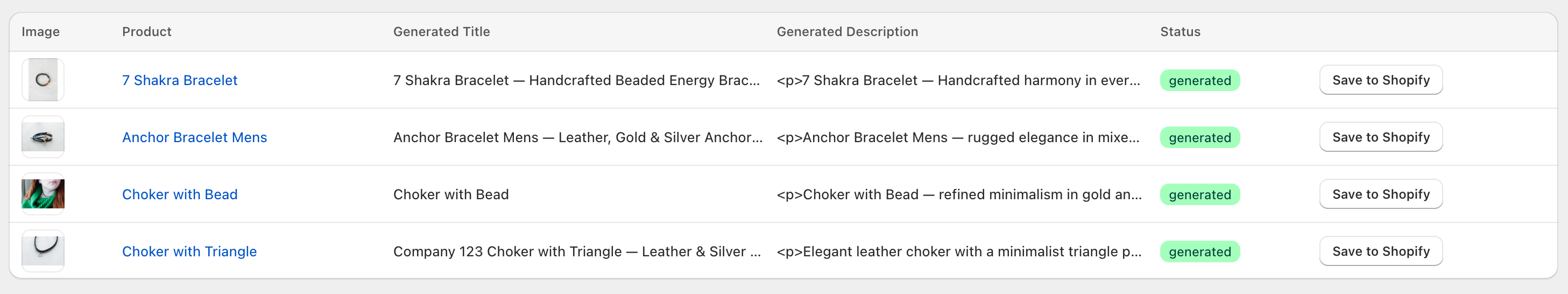Save 7 Shakra Bracelet to Shopify
Image resolution: width=1568 pixels, height=294 pixels.
(1381, 80)
